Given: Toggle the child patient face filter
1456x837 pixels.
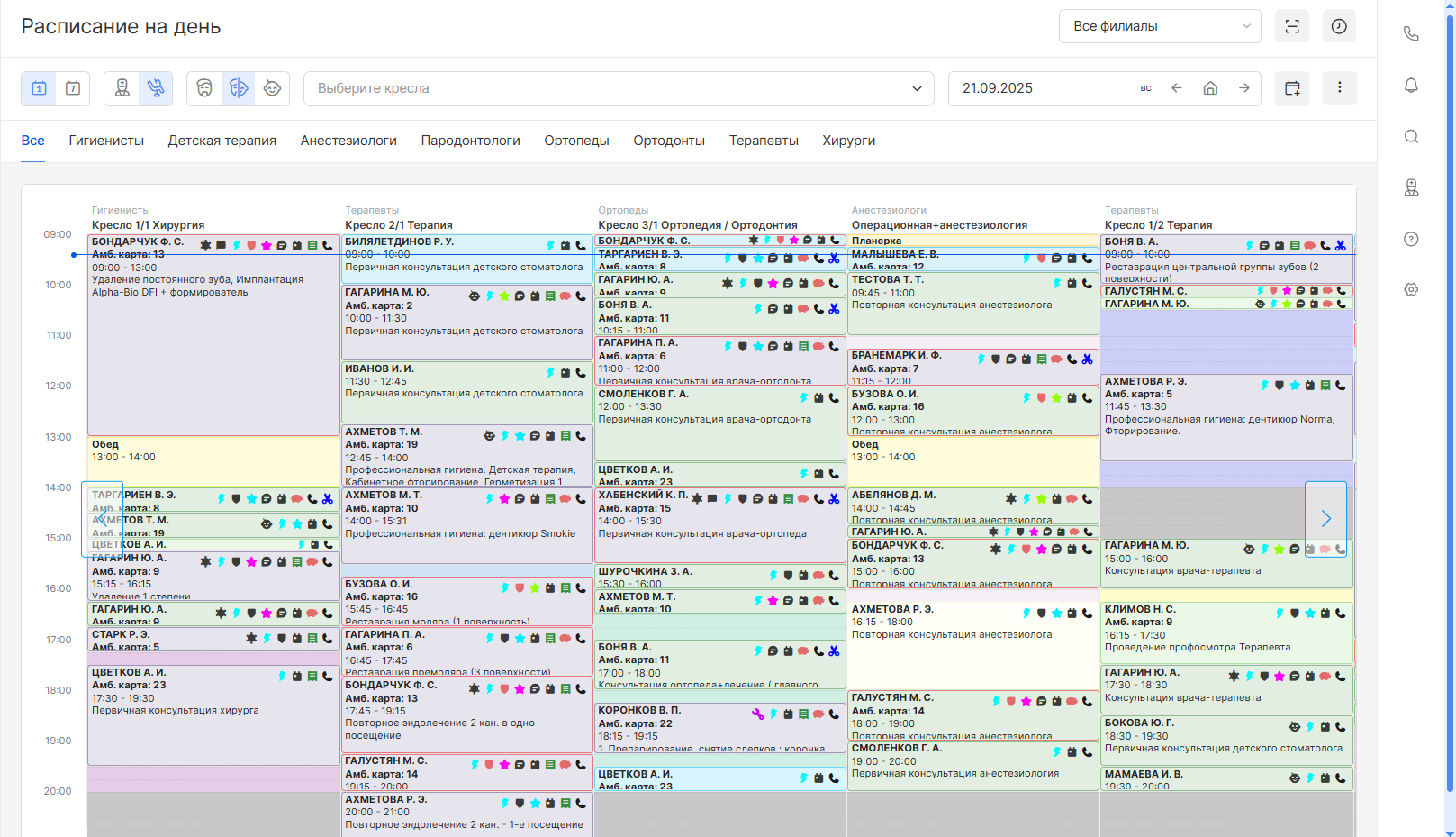Looking at the screenshot, I should click(x=272, y=88).
